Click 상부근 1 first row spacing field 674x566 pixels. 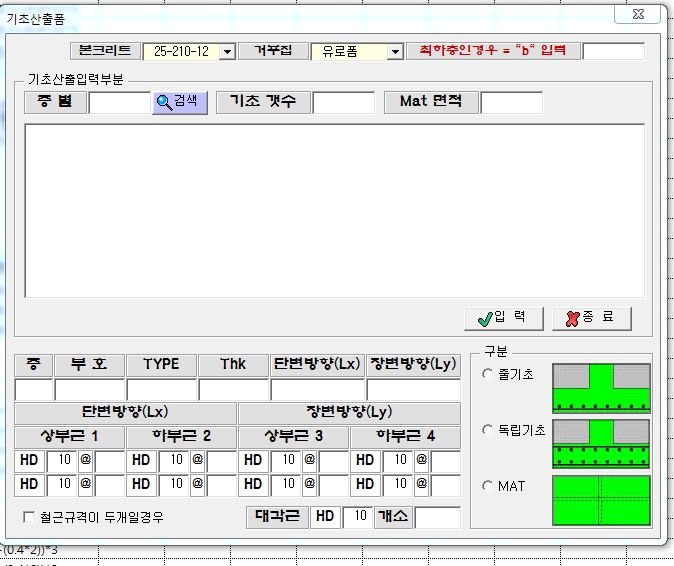[x=110, y=461]
